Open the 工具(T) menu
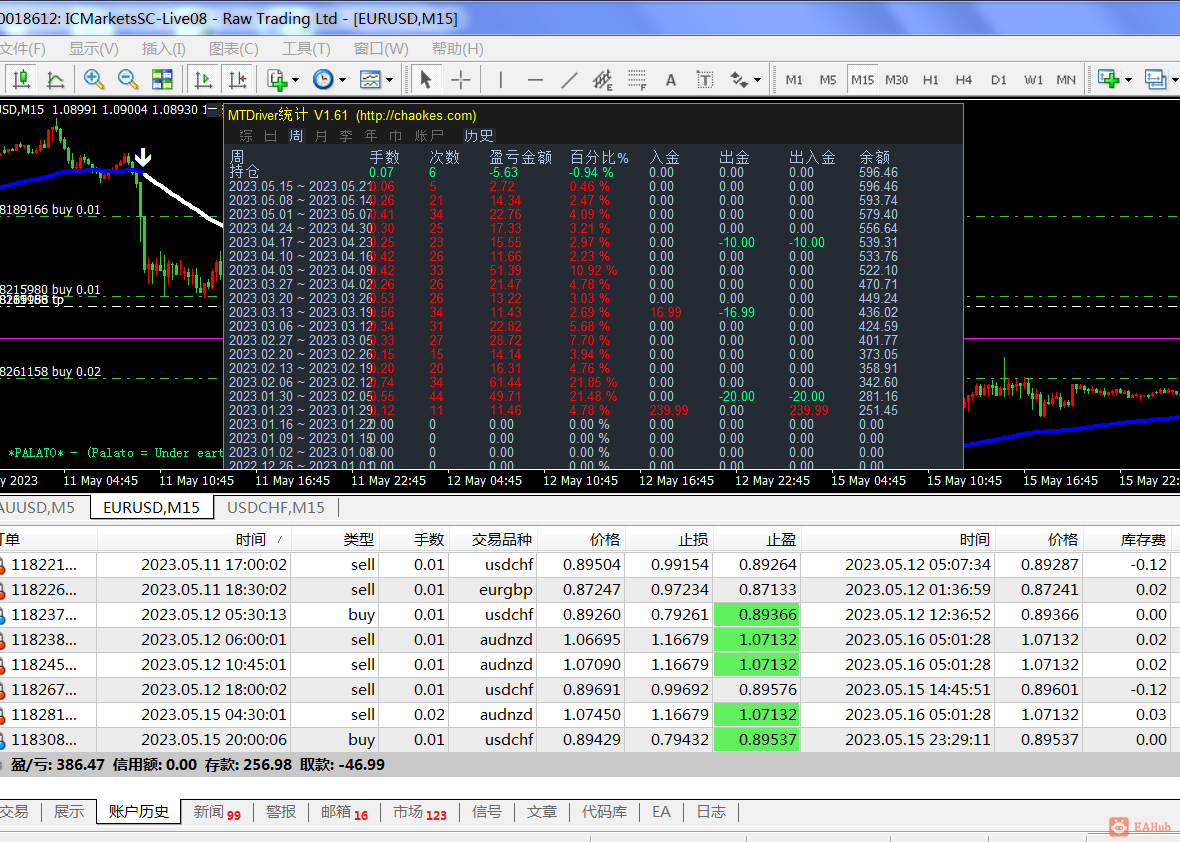Viewport: 1180px width, 842px height. 306,48
